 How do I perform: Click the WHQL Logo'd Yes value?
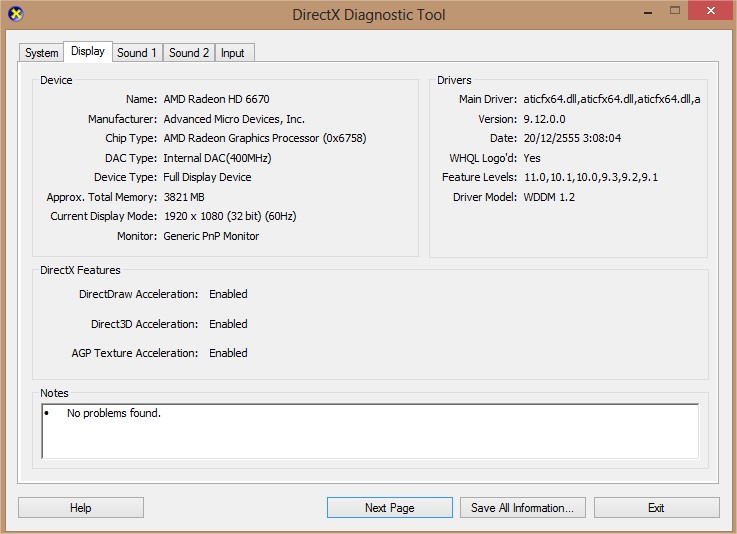[x=532, y=158]
